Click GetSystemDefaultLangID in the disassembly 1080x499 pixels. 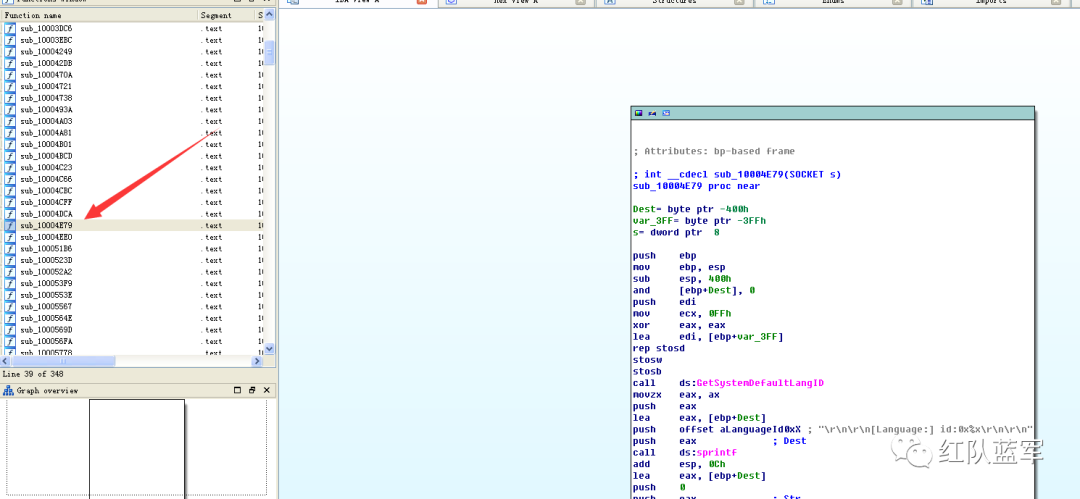tap(760, 383)
